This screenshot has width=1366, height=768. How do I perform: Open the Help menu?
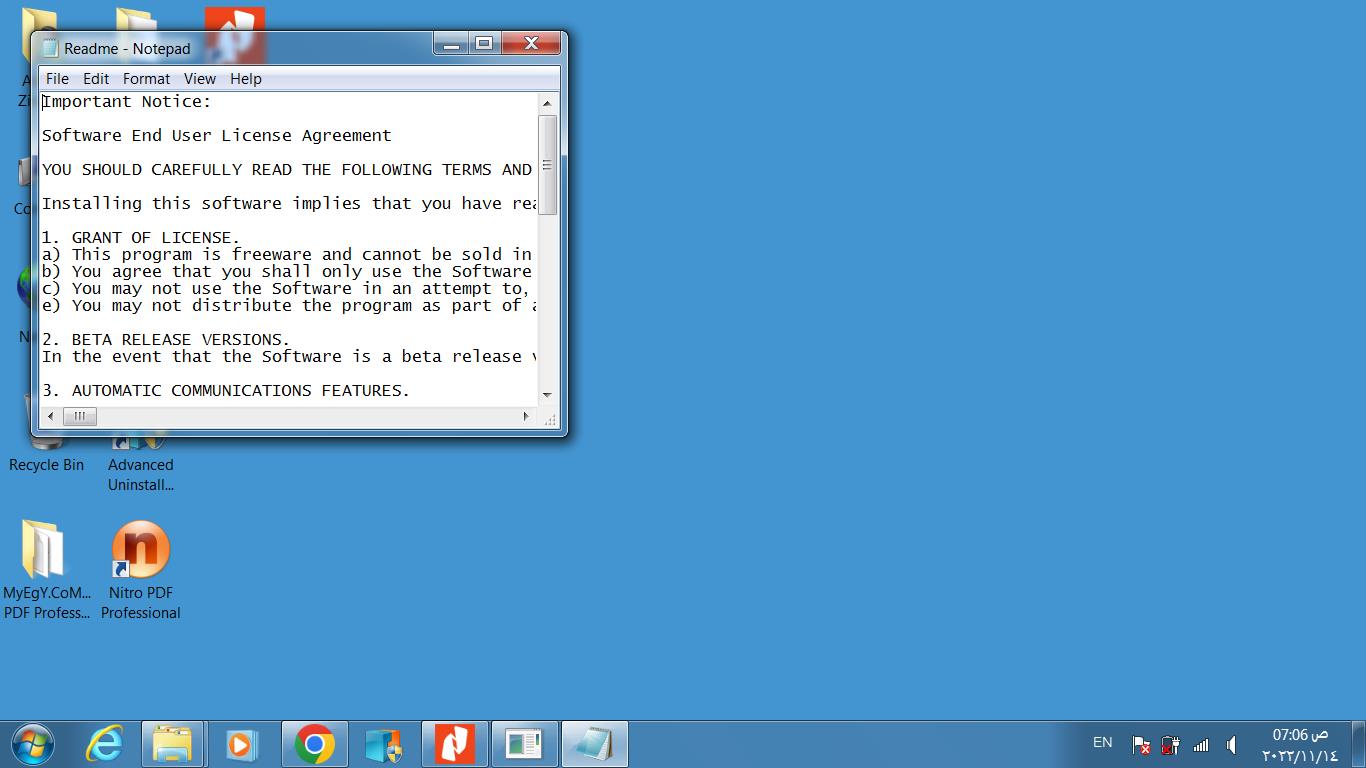pyautogui.click(x=245, y=79)
